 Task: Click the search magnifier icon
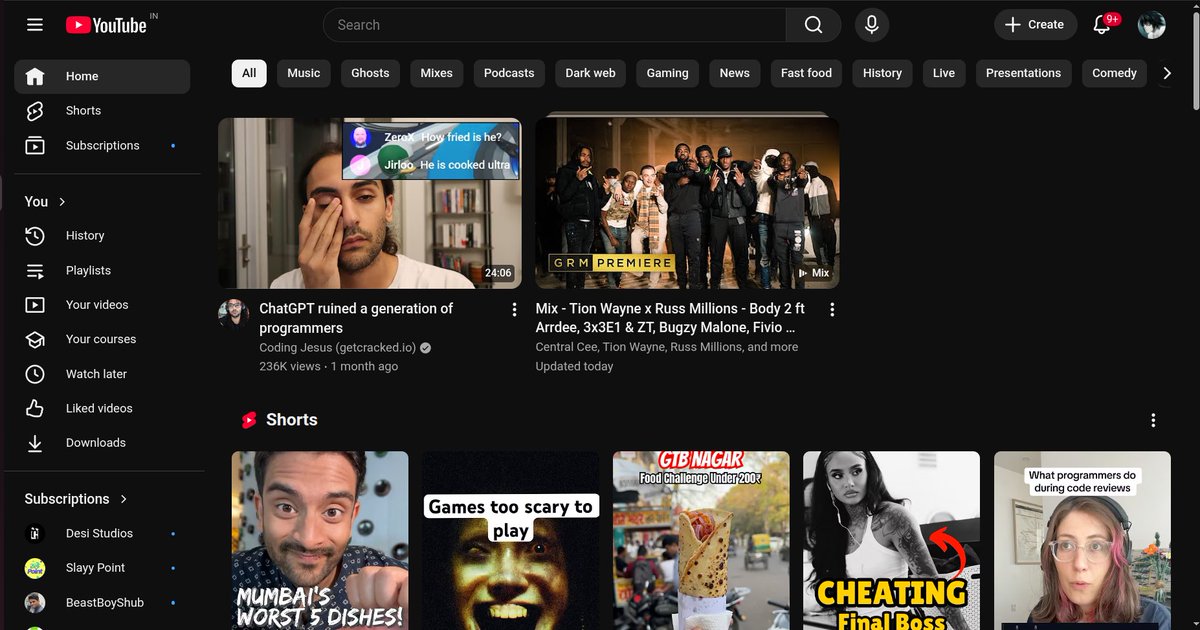[x=812, y=24]
